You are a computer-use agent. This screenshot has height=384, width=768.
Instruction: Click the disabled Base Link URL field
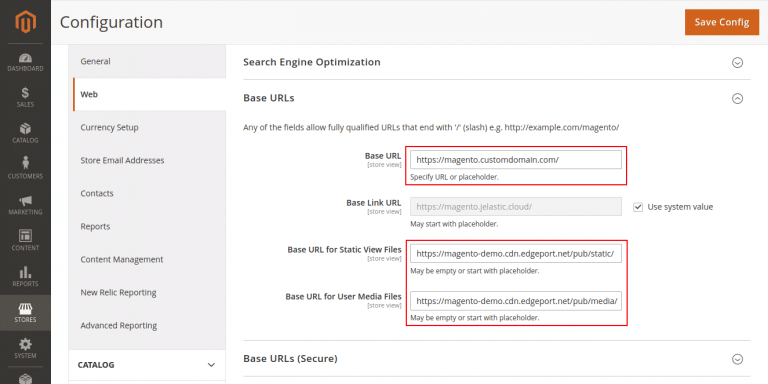(x=516, y=207)
